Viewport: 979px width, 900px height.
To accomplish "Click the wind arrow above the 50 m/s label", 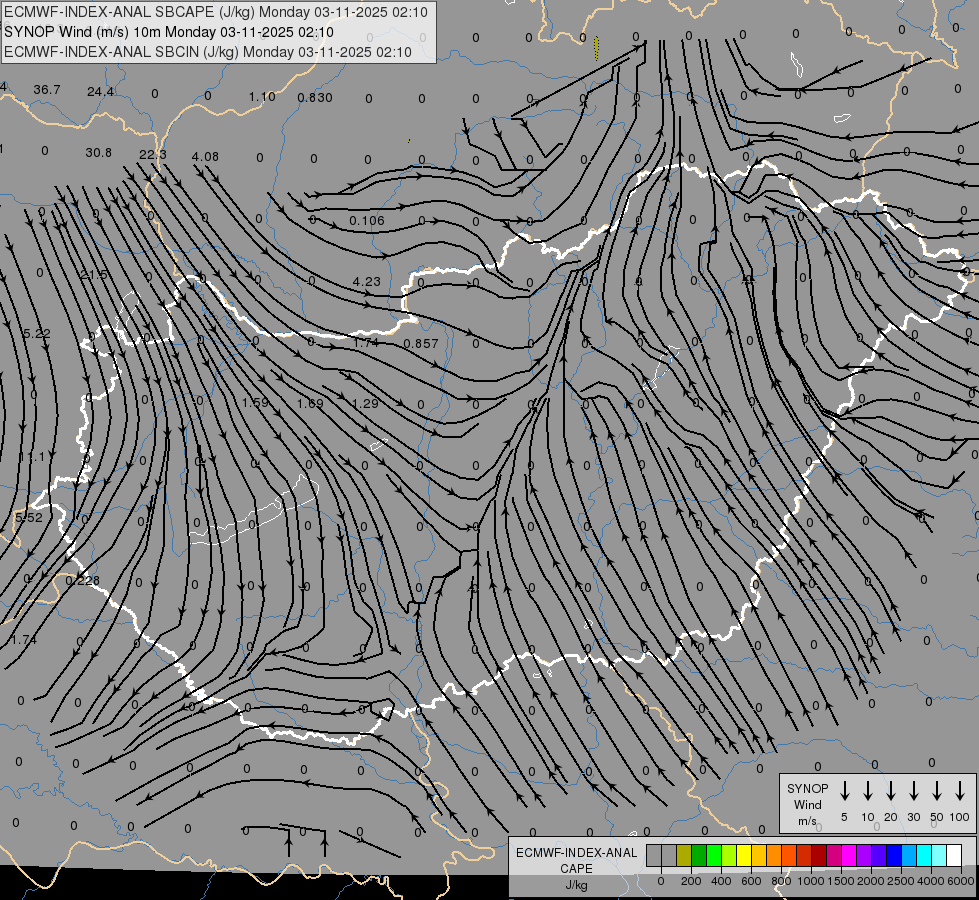I will tap(937, 790).
